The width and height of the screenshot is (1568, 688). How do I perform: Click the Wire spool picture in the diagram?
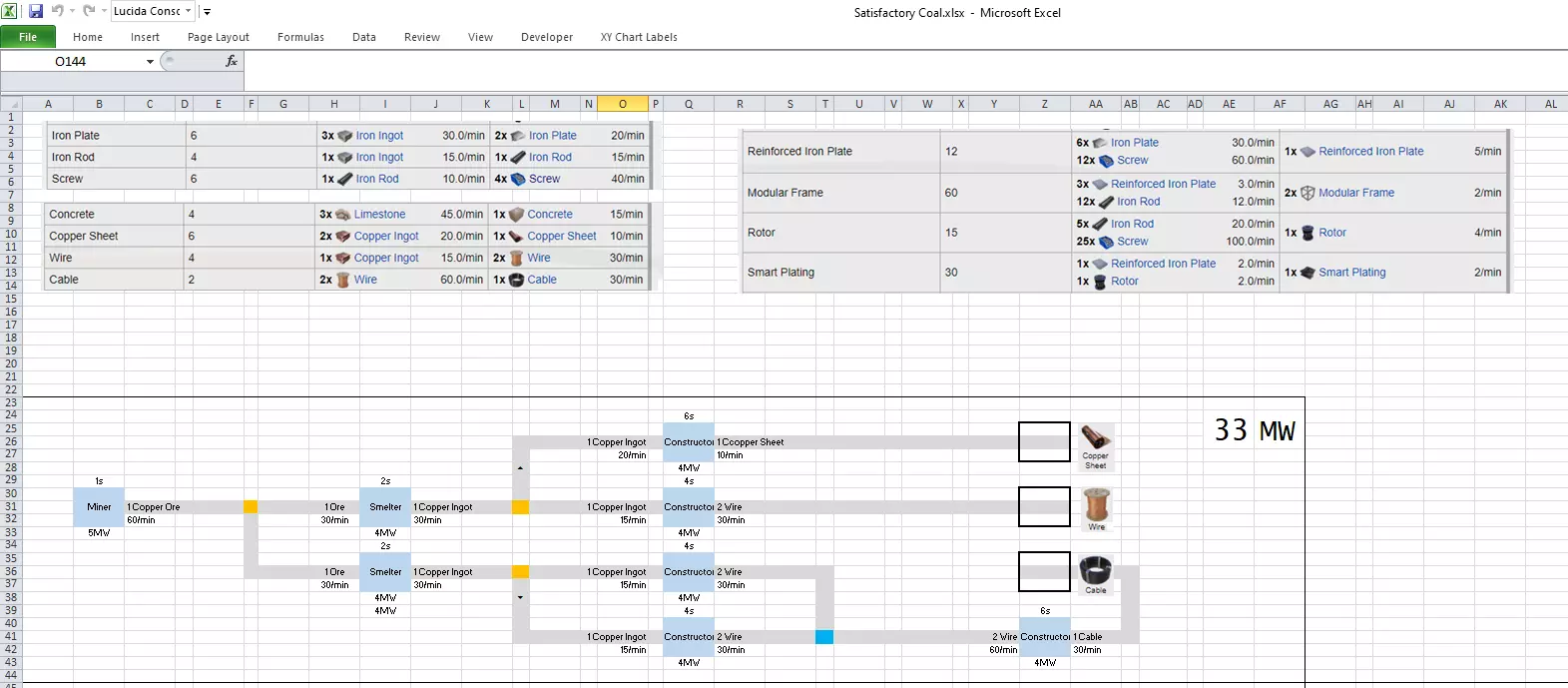(x=1096, y=509)
